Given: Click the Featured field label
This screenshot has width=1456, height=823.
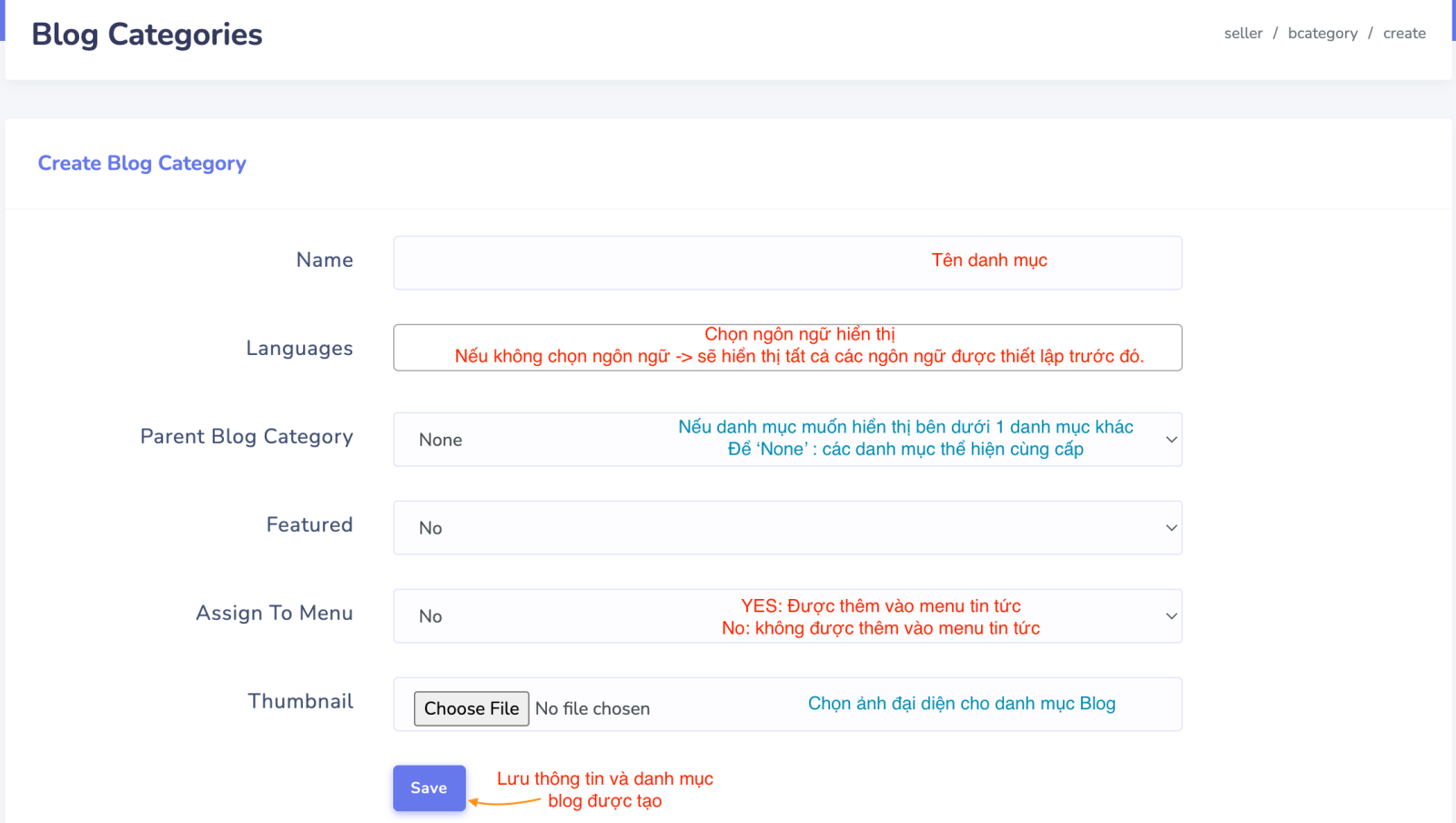Looking at the screenshot, I should tap(309, 525).
